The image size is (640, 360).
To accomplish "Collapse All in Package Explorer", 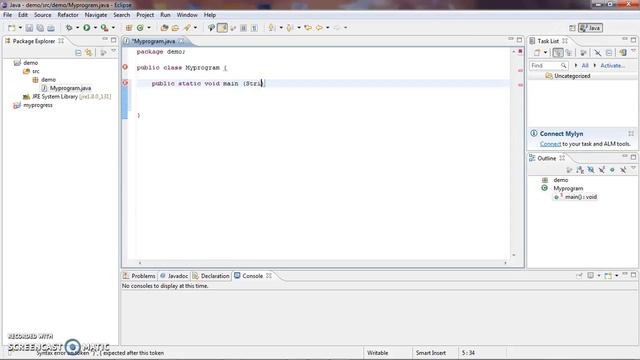I will click(78, 53).
